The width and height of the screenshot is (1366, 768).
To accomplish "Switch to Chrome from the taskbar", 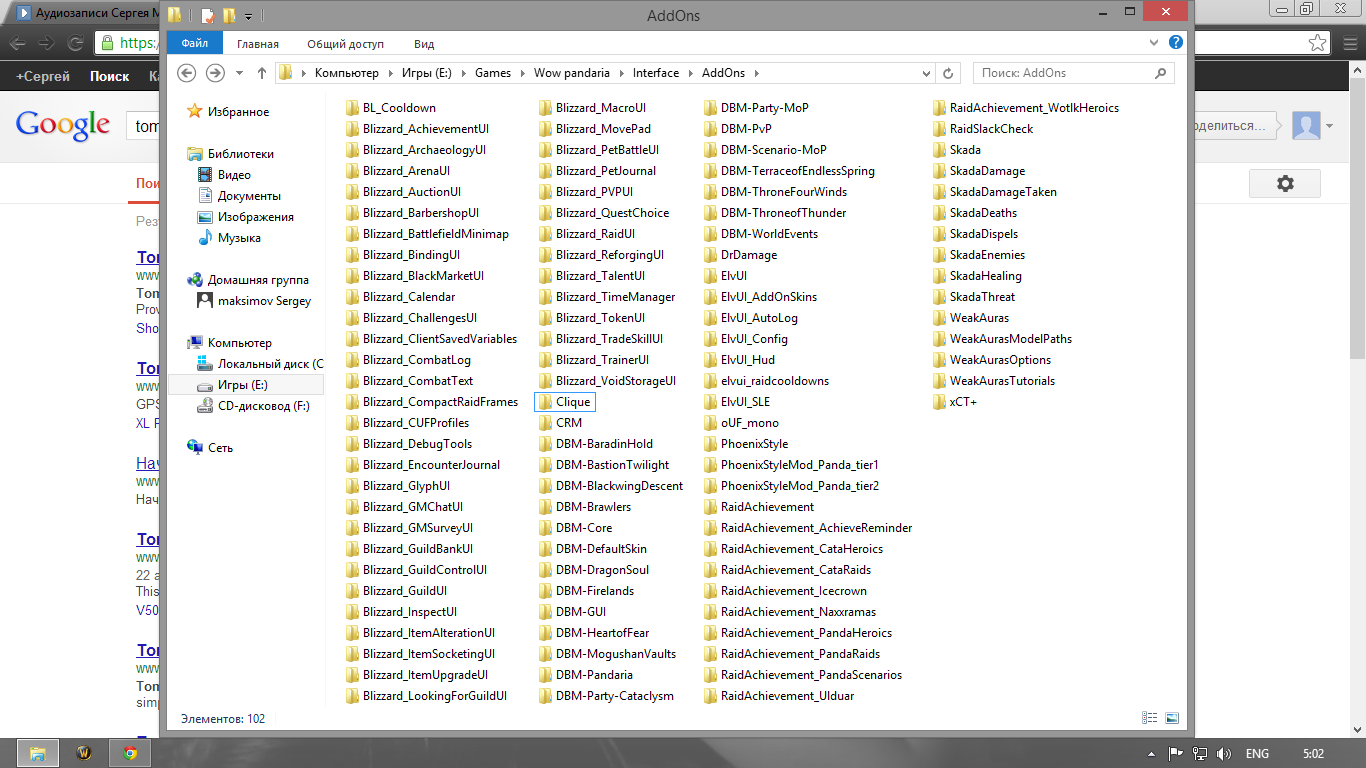I will [130, 753].
